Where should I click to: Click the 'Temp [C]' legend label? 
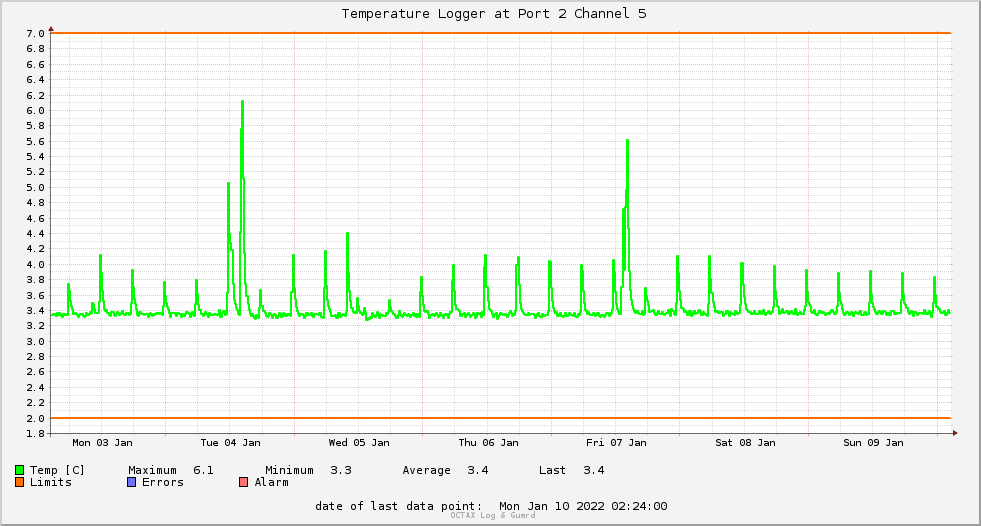pyautogui.click(x=57, y=470)
